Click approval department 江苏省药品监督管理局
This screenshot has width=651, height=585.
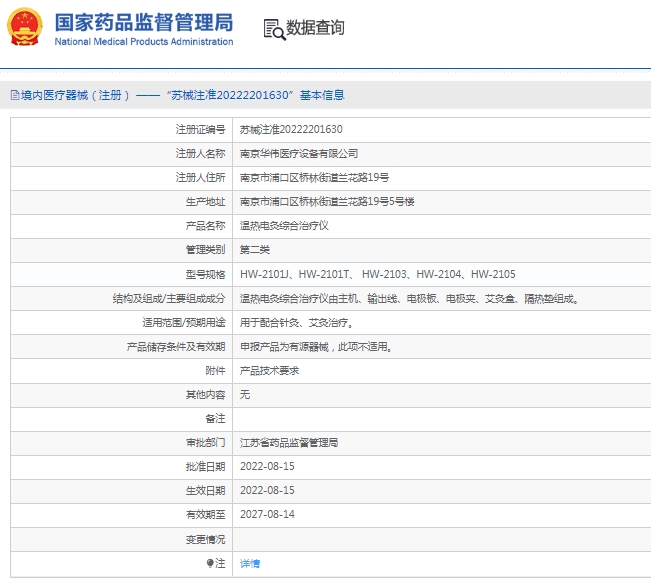coord(289,443)
